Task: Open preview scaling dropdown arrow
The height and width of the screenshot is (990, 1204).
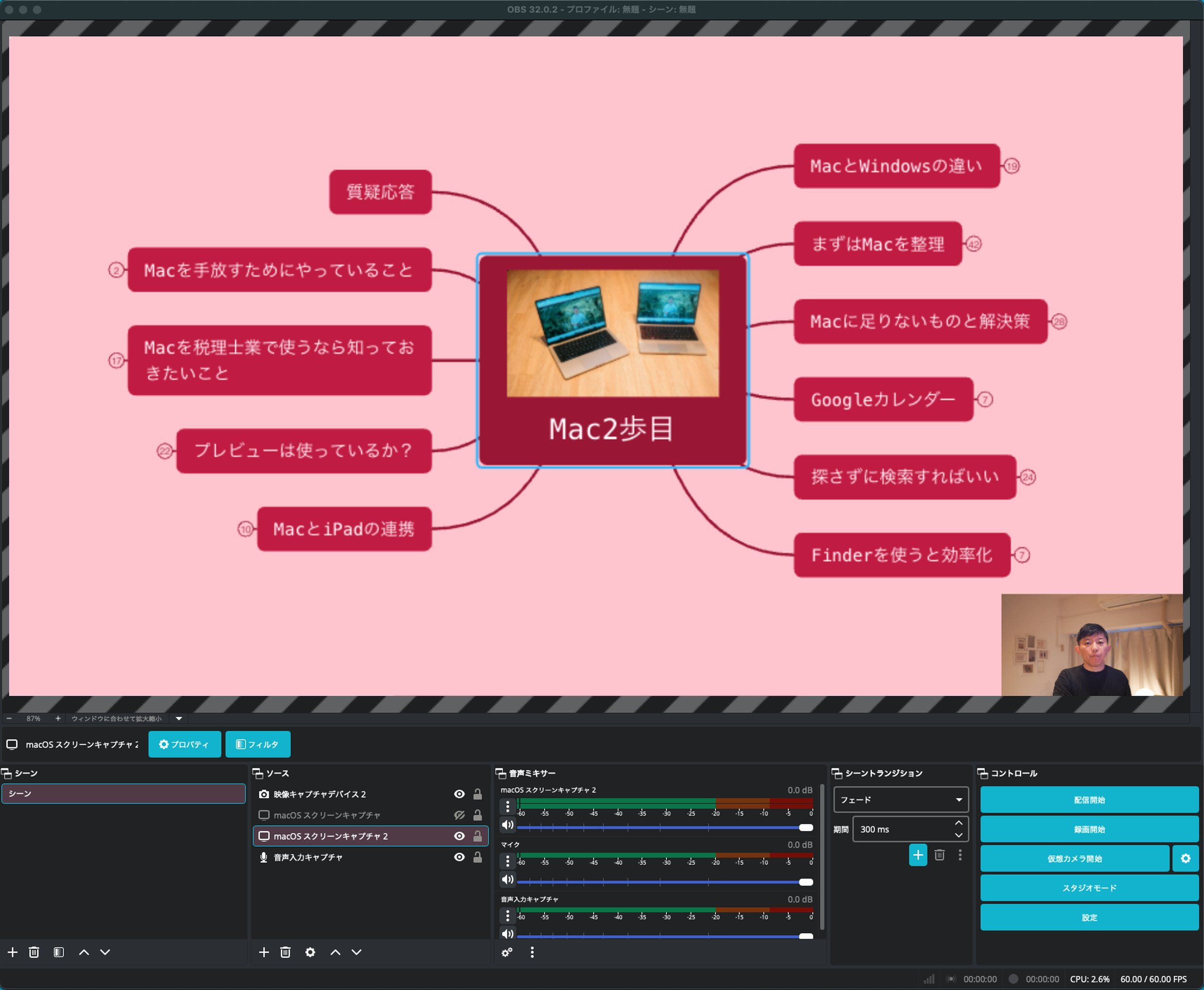Action: point(179,719)
